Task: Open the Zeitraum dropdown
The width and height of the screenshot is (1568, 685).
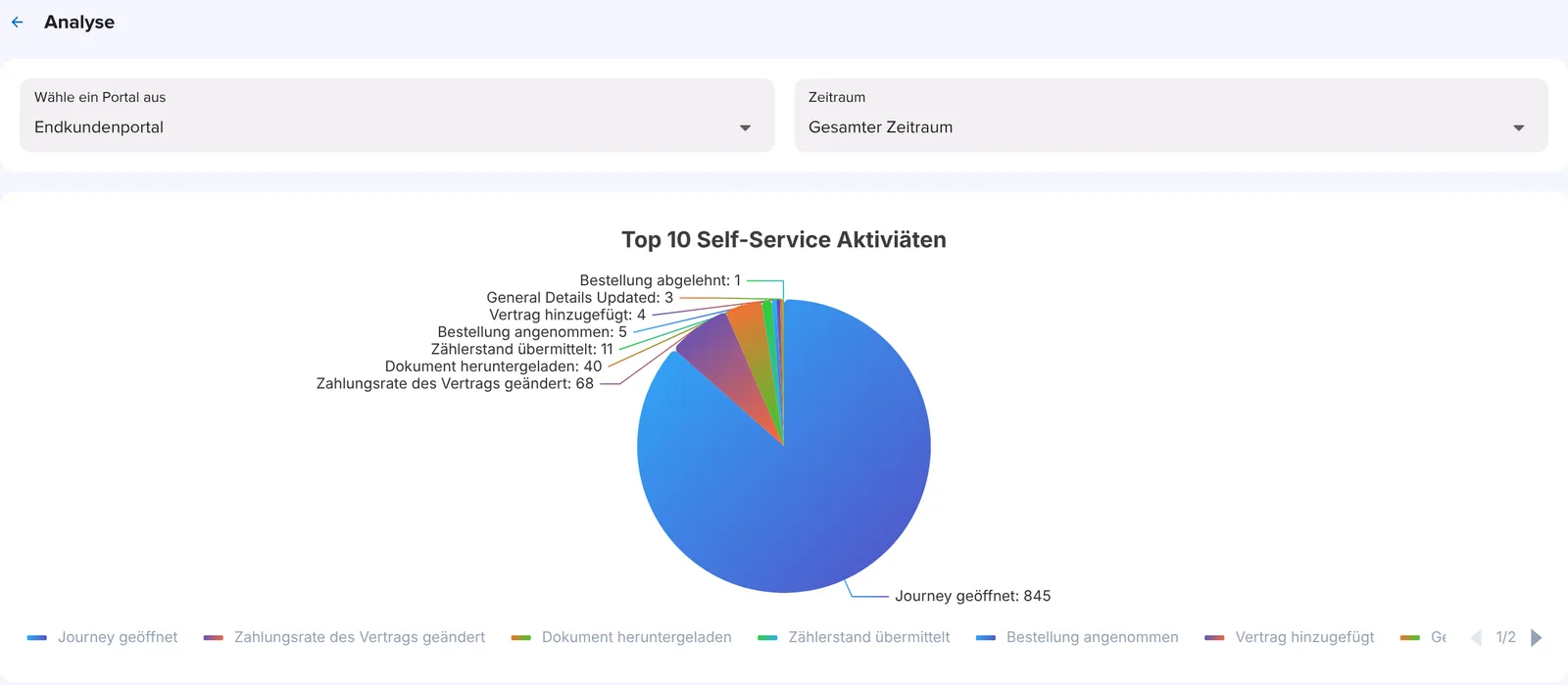Action: pos(1171,116)
